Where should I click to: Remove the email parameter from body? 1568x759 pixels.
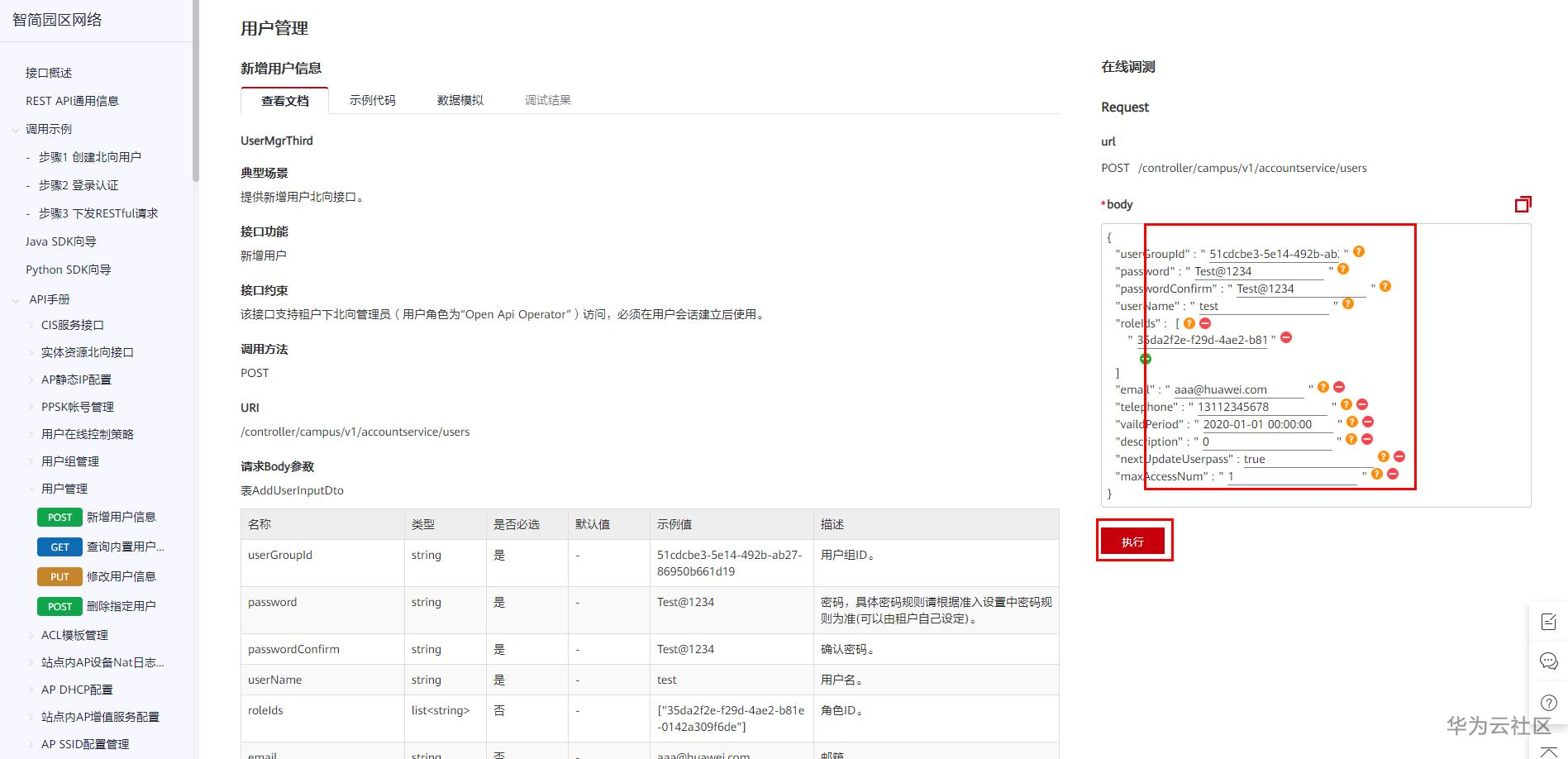click(x=1339, y=387)
